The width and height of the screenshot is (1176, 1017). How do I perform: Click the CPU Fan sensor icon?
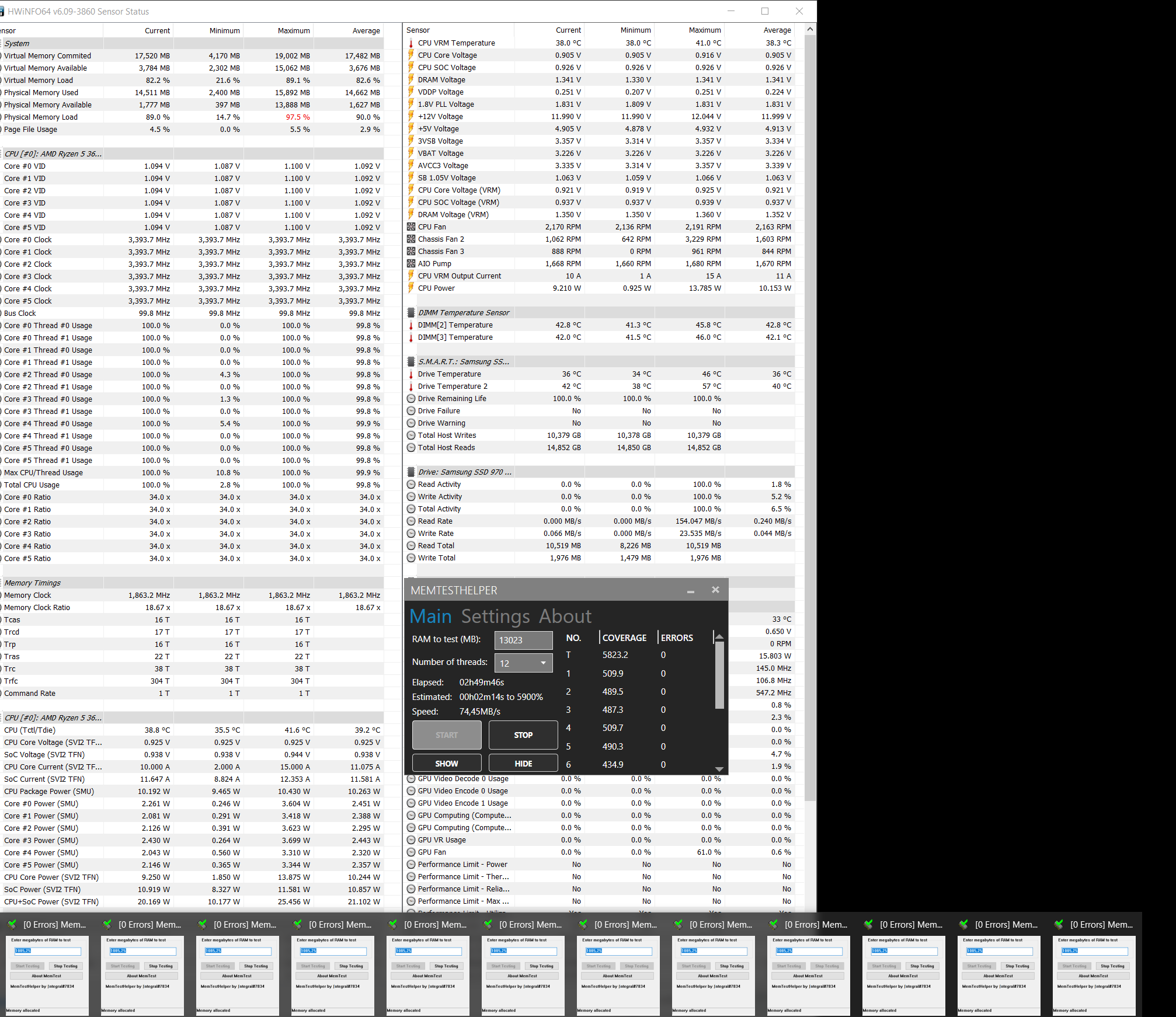click(411, 227)
